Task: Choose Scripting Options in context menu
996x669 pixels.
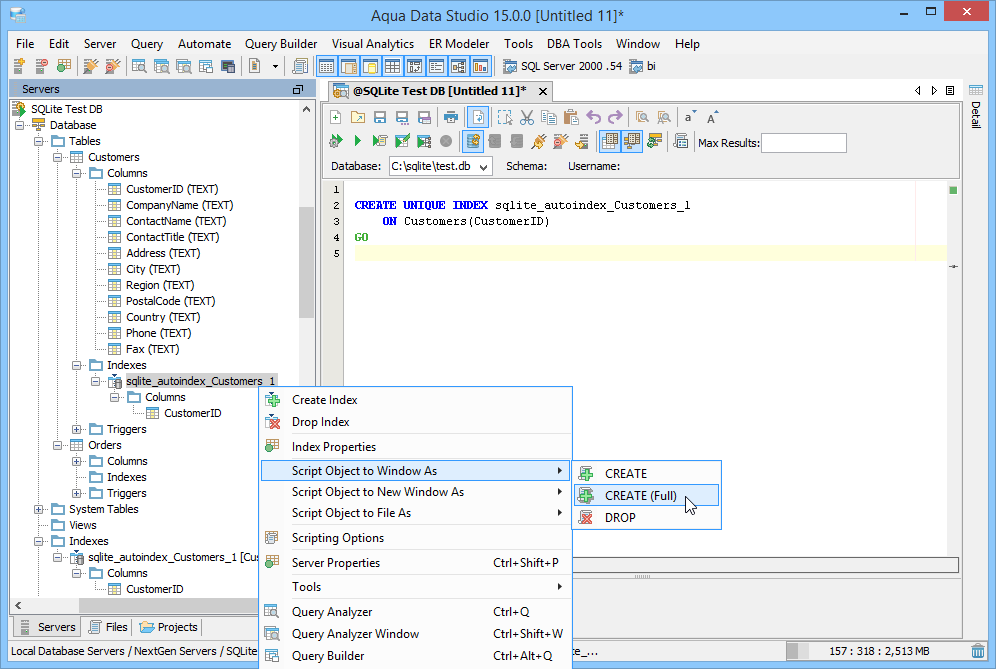Action: (x=416, y=537)
